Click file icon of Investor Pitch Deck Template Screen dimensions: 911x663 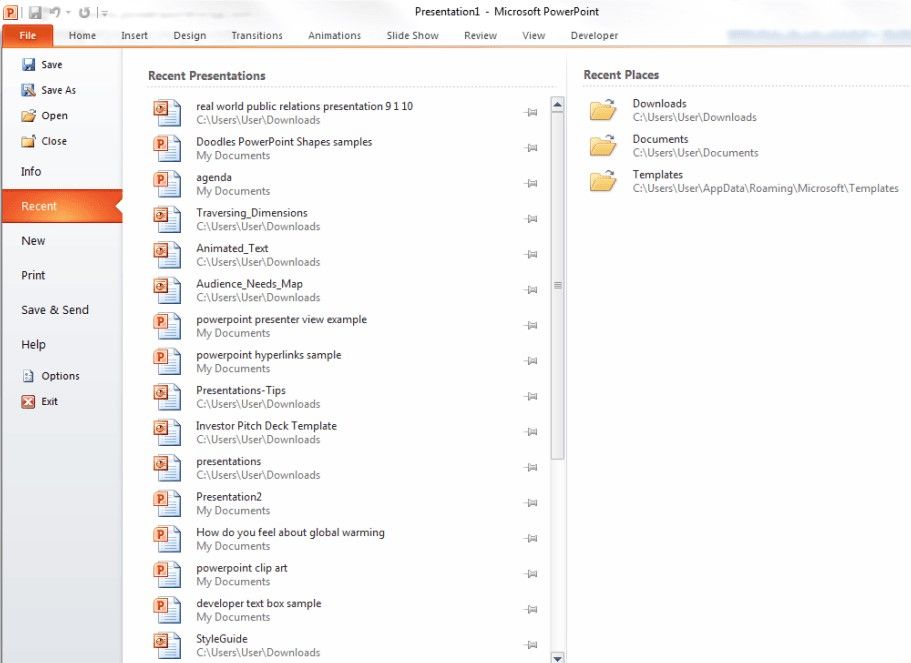point(167,432)
